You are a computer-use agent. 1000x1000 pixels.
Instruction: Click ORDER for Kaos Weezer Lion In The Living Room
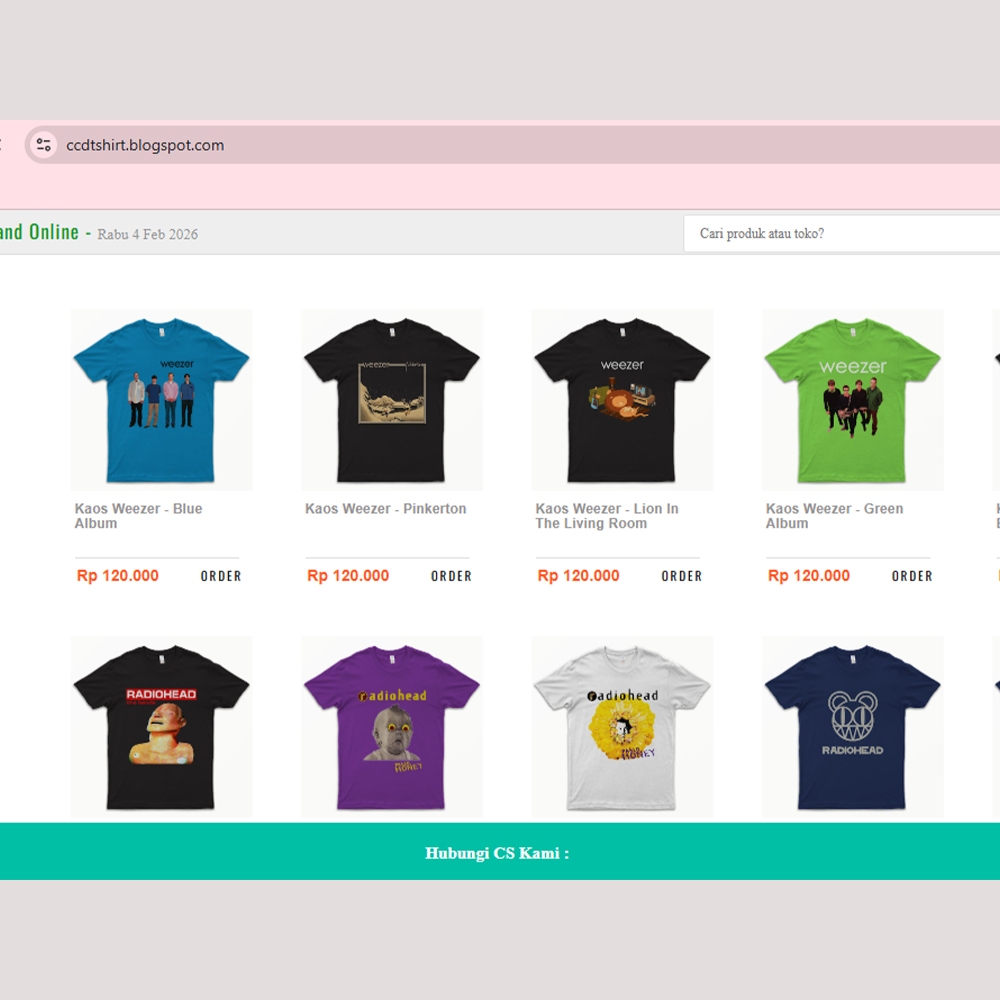pos(681,576)
